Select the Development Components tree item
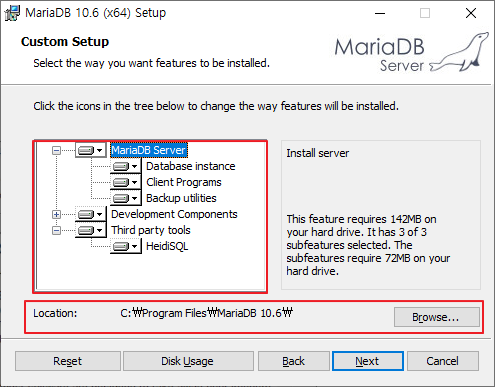 (x=174, y=214)
